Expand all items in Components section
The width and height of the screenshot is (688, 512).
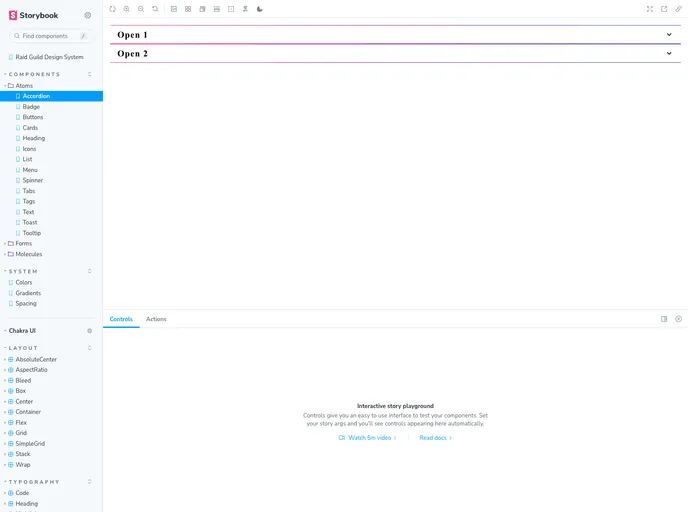click(90, 74)
